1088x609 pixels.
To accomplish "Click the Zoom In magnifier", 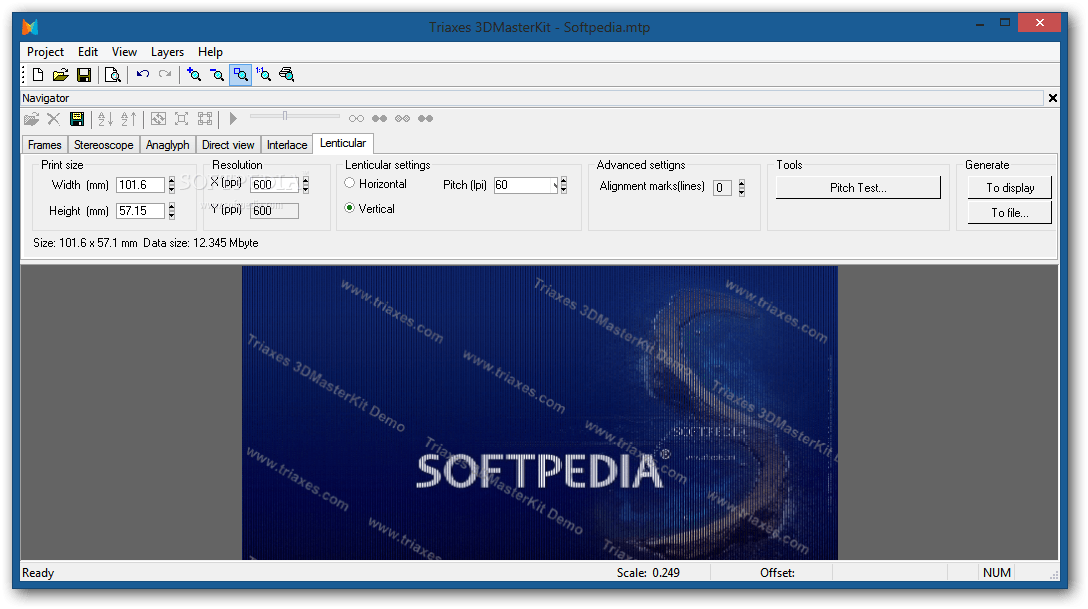I will coord(194,74).
